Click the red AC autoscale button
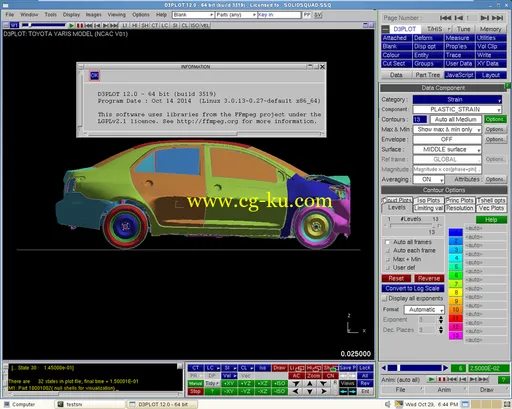 point(296,376)
